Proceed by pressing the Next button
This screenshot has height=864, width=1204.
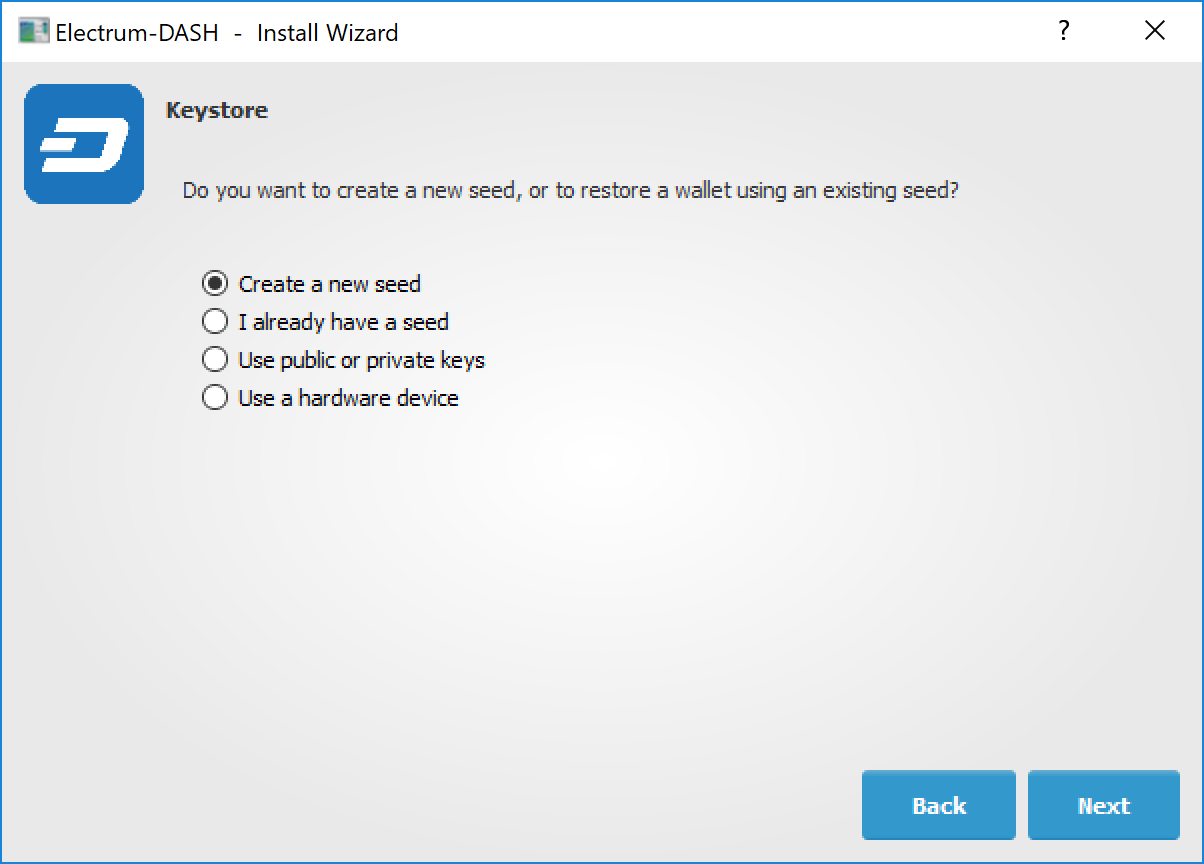coord(1103,805)
